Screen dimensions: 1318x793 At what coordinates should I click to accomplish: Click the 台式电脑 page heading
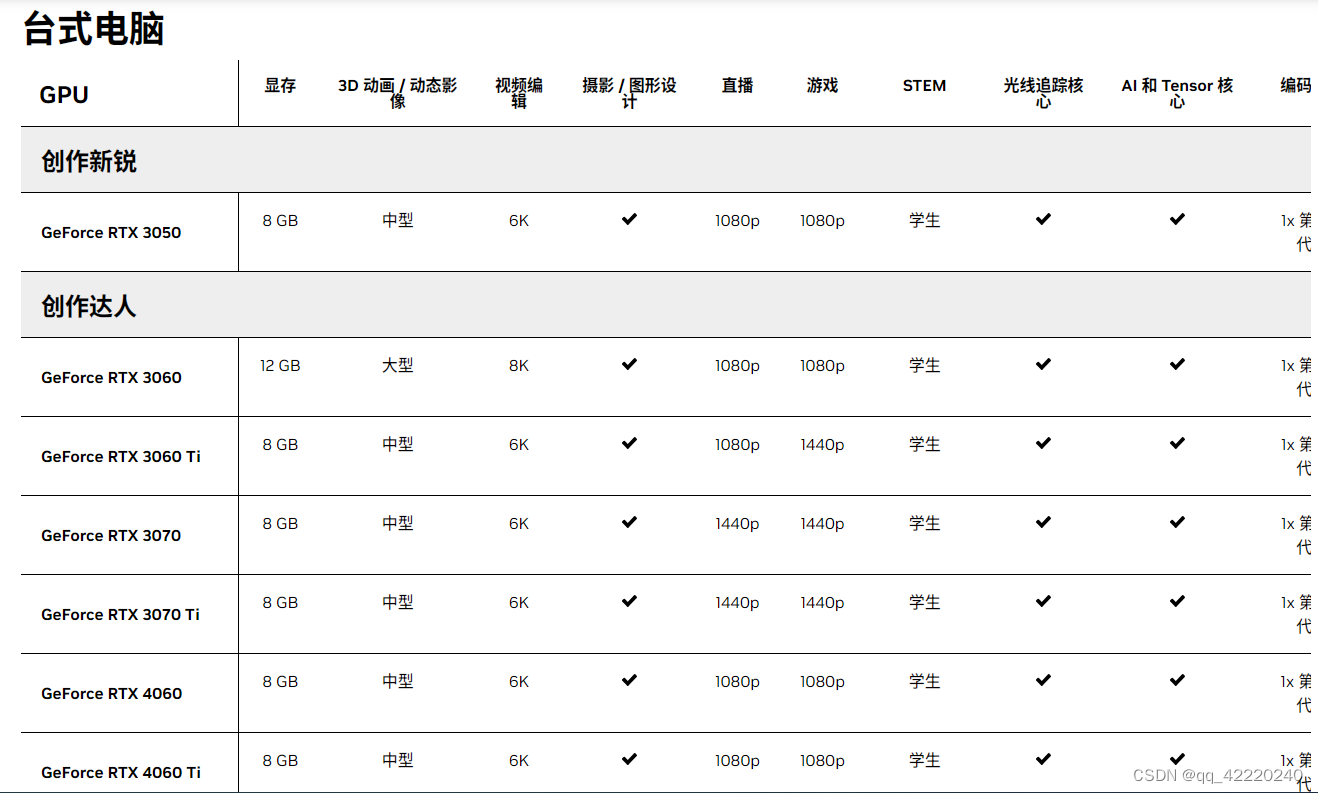point(93,28)
